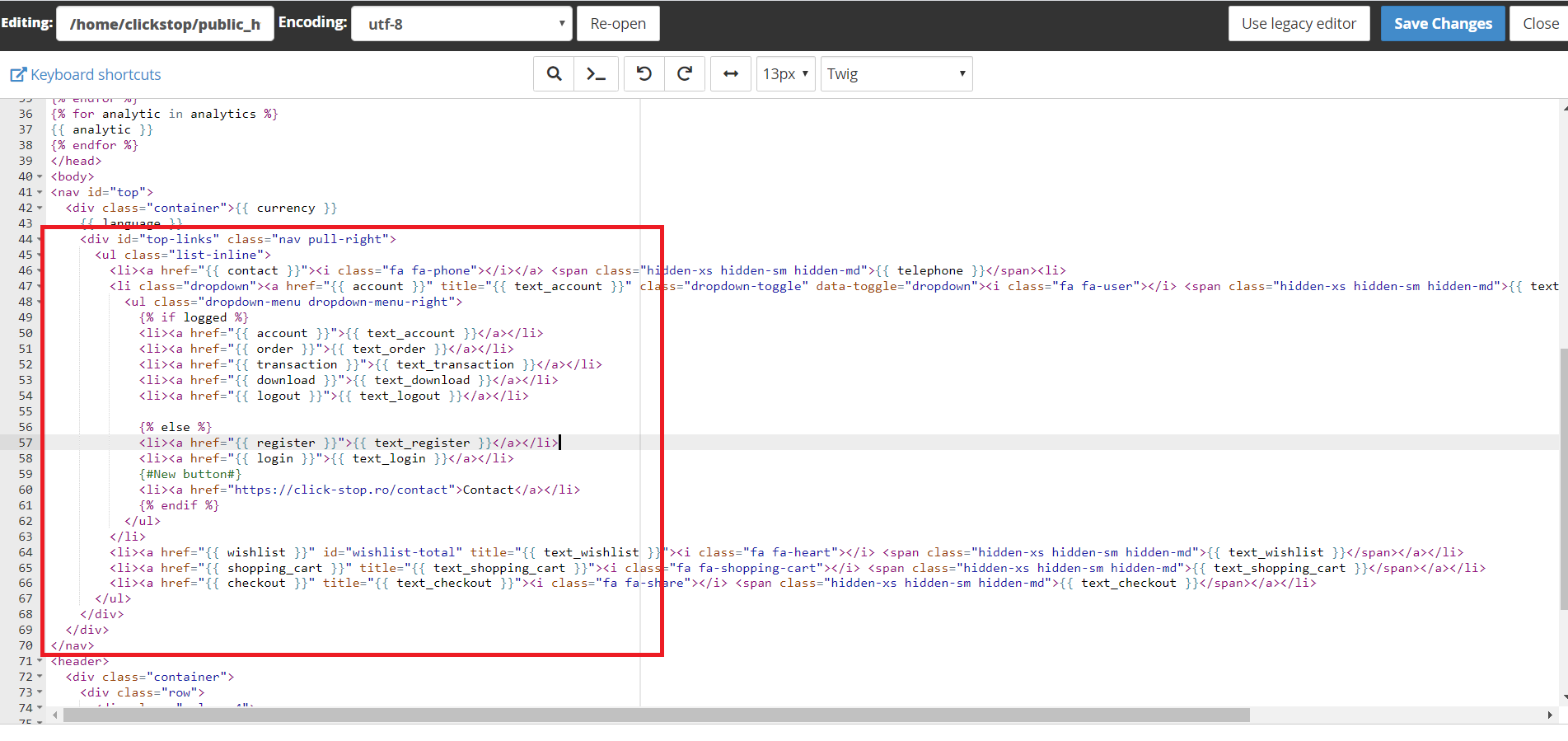This screenshot has height=741, width=1568.
Task: Click the "</nav>" closing tag
Action: point(73,645)
